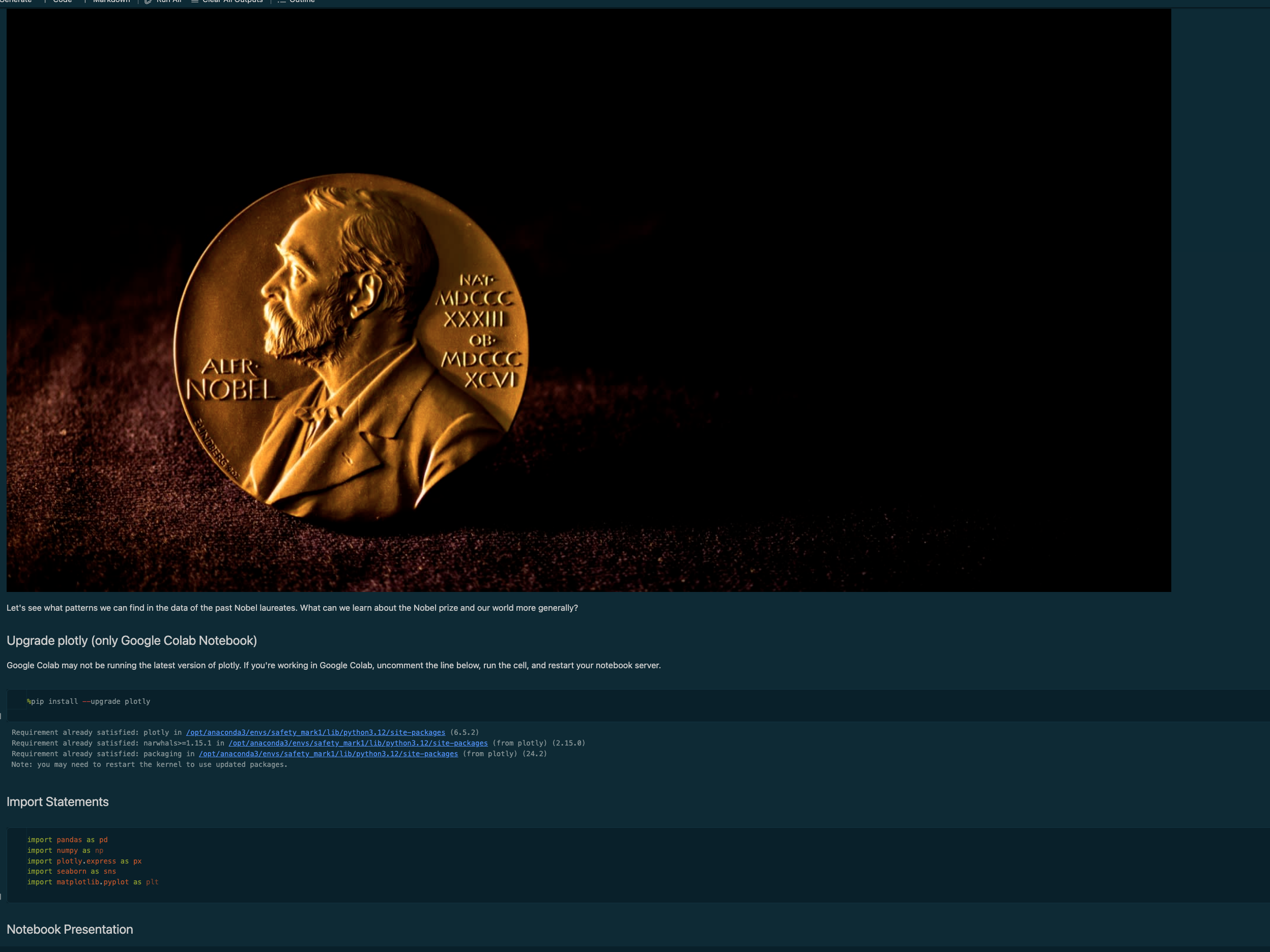
Task: Click 'Clear All Outputs' in the notebook toolbar
Action: [x=227, y=2]
